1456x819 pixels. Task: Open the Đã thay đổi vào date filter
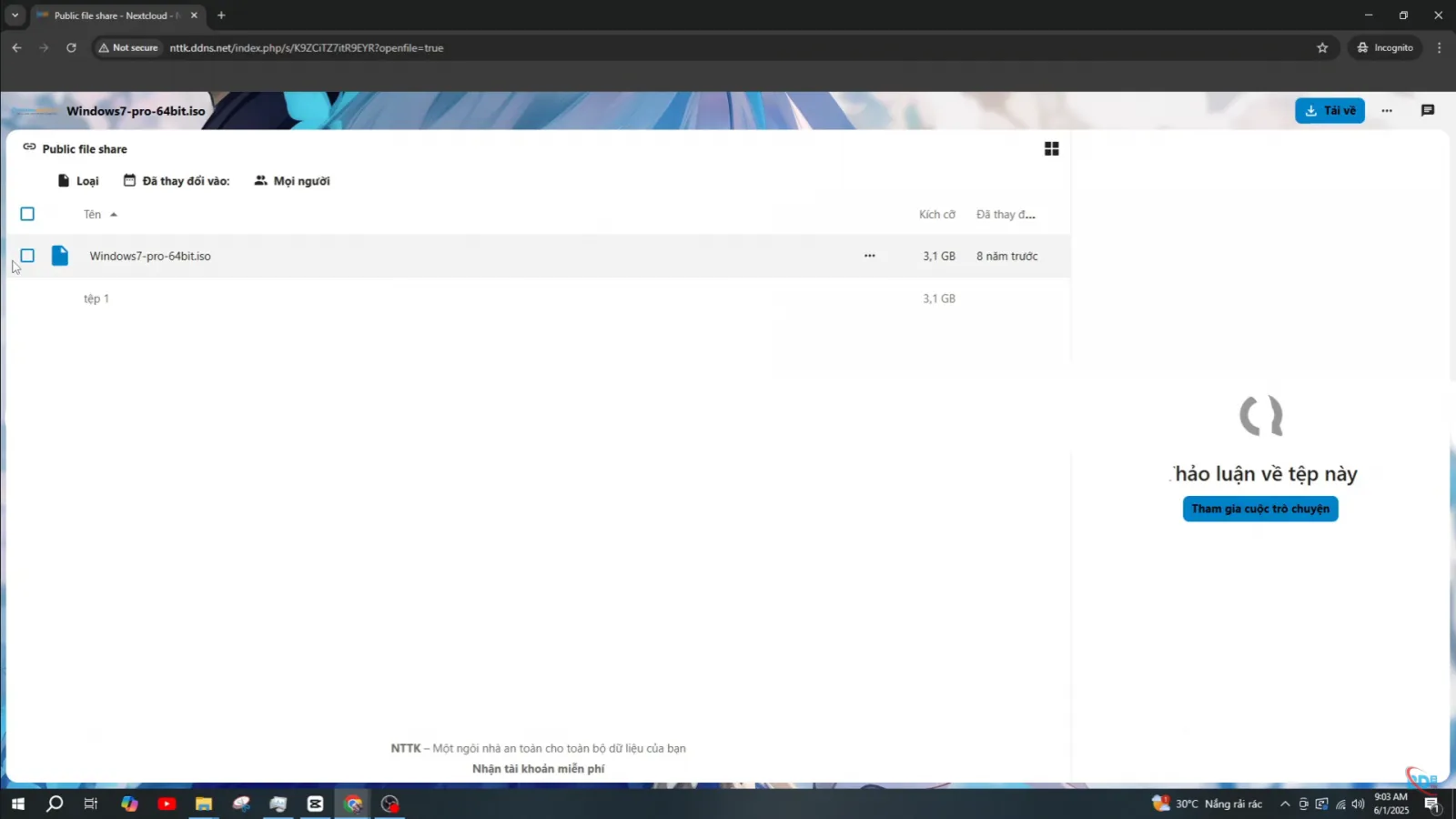177,181
